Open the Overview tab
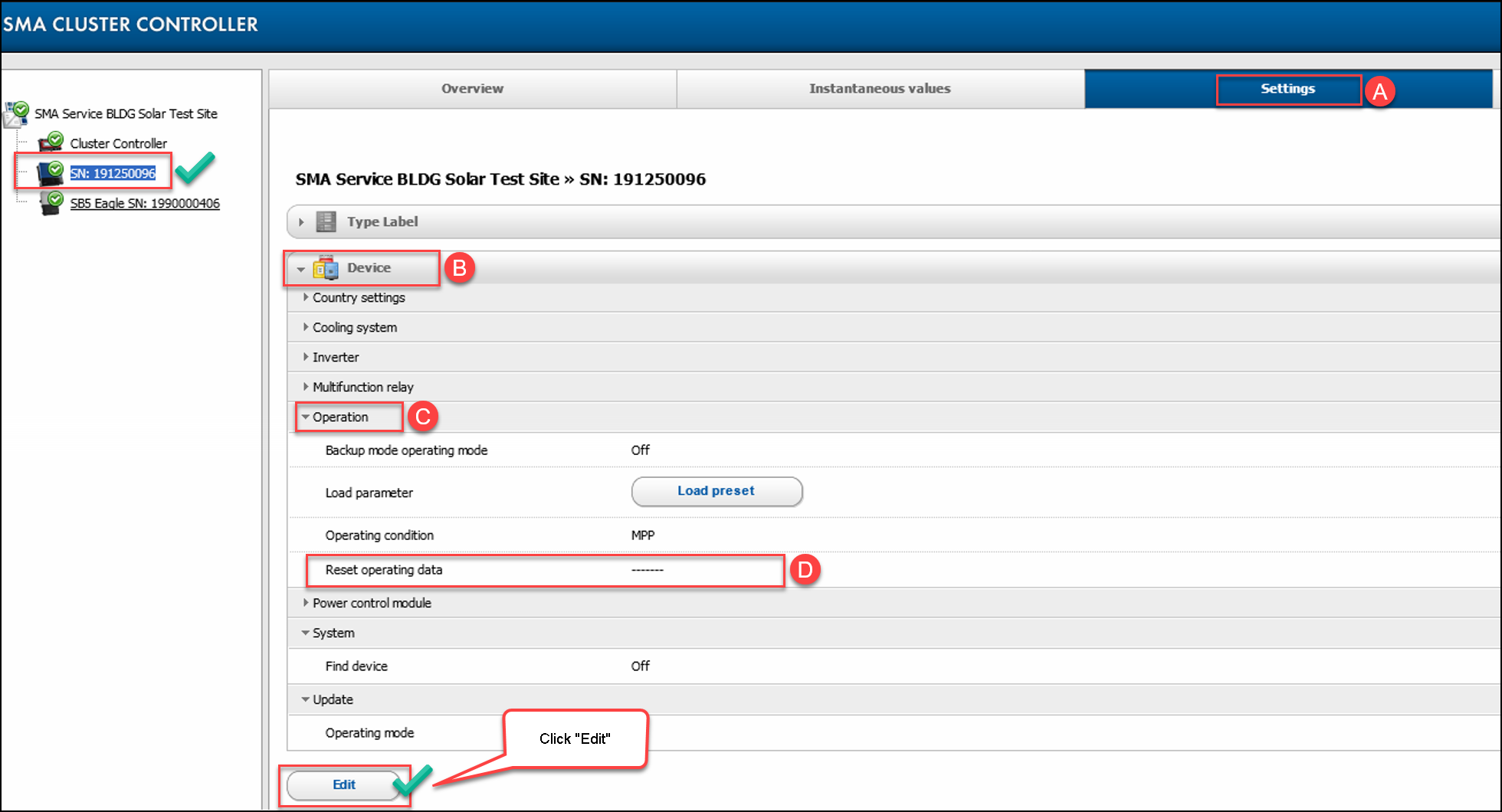Screen dimensions: 1502x812 click(x=472, y=89)
